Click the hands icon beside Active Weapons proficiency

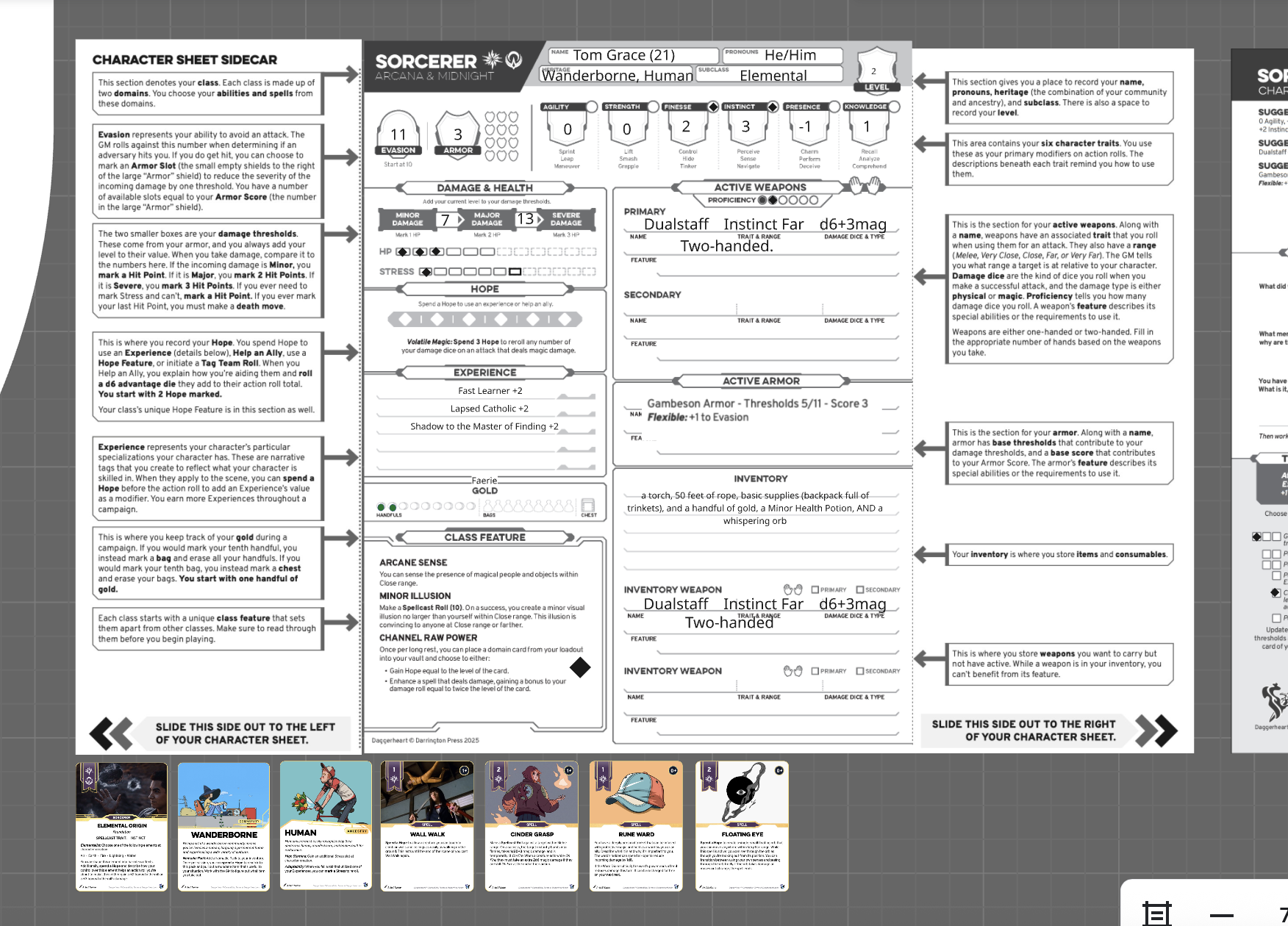(x=865, y=186)
